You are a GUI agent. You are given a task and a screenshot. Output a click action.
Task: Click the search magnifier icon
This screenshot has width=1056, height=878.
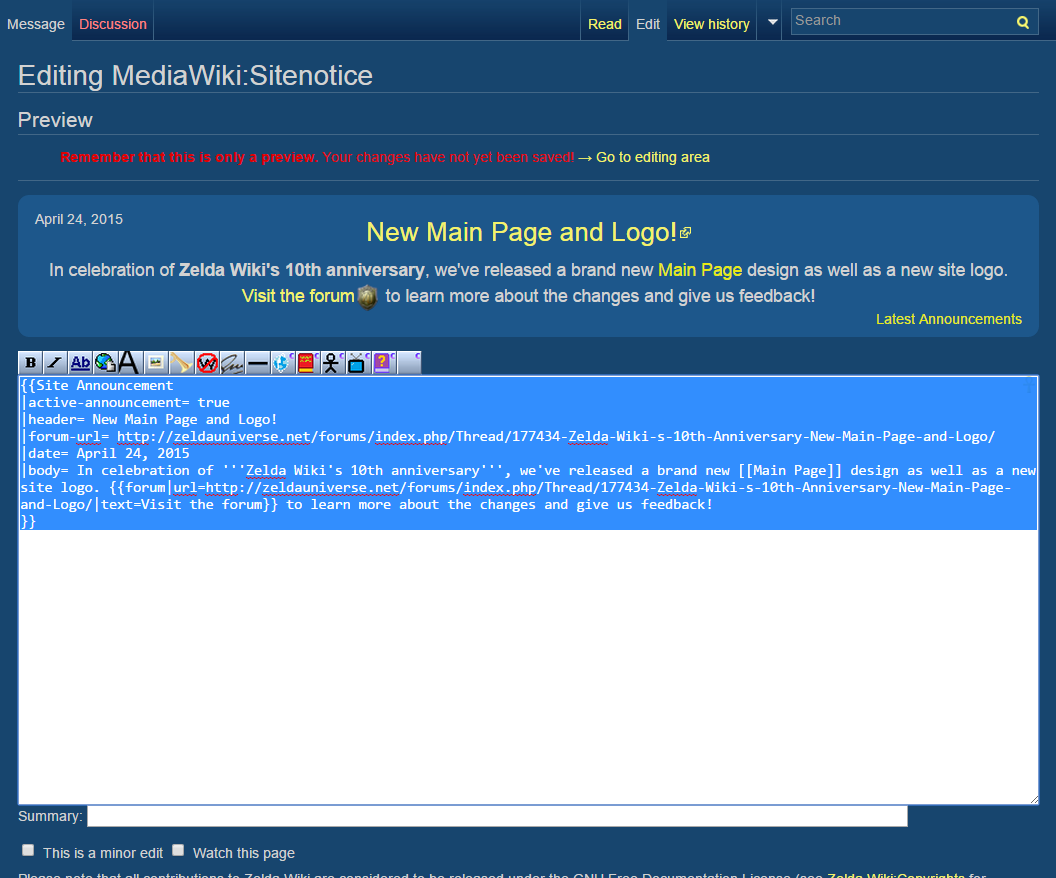(1022, 22)
